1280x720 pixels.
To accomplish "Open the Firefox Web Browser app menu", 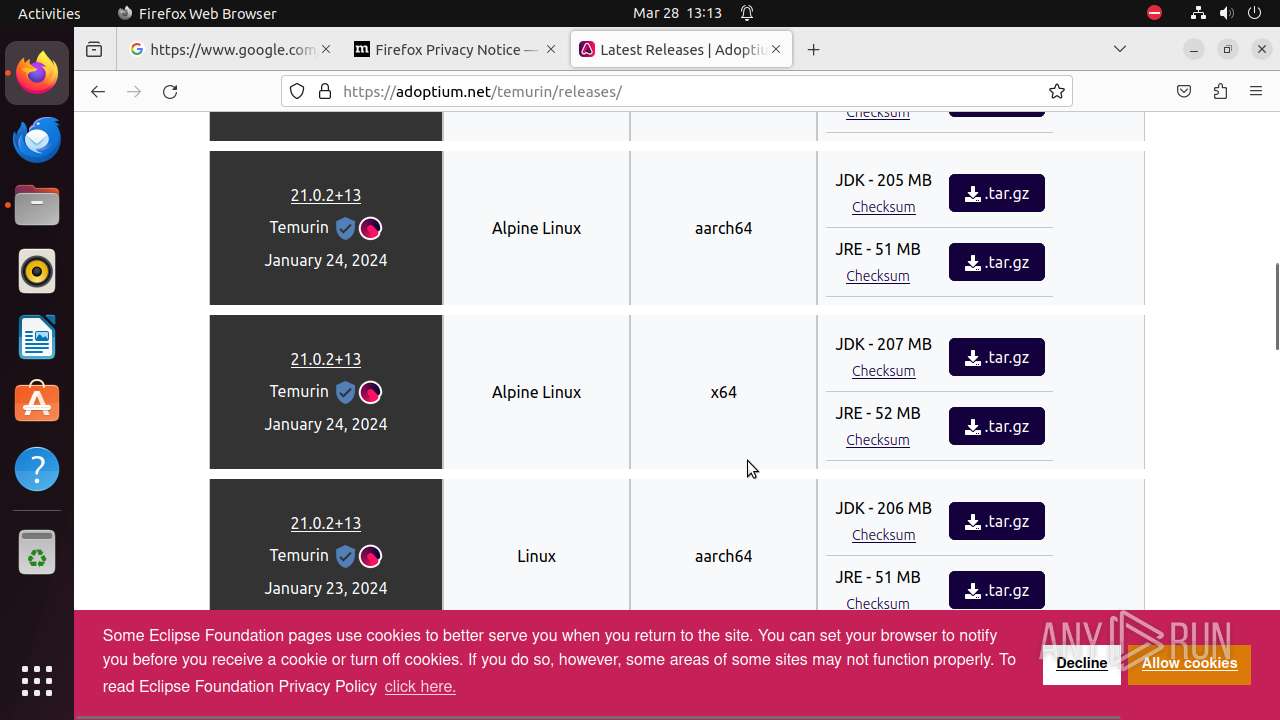I will pos(197,13).
